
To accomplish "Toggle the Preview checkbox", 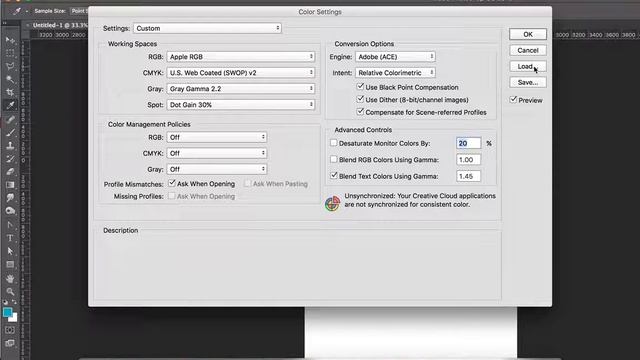I will [513, 100].
